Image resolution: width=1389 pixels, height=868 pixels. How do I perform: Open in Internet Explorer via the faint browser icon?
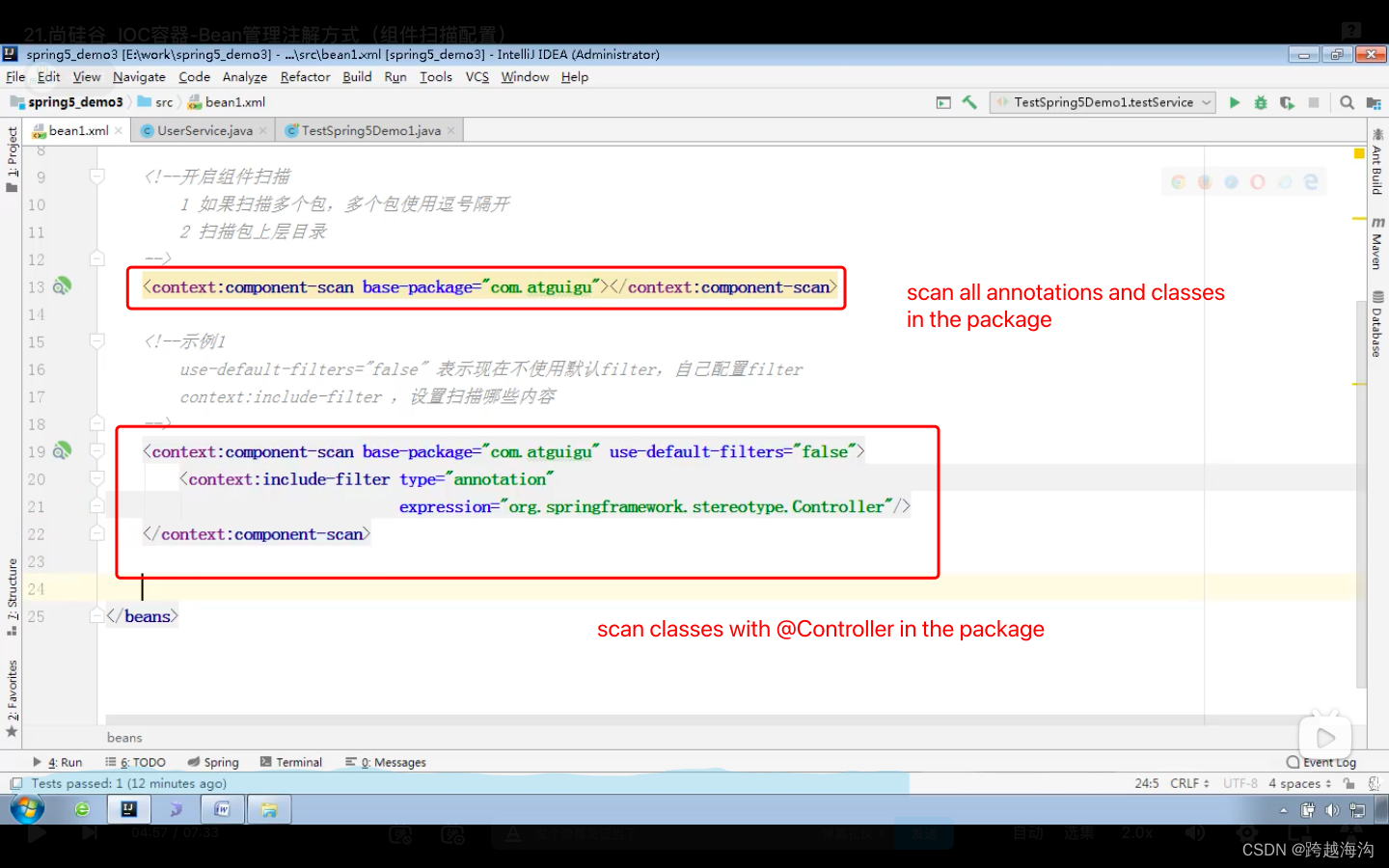[1284, 181]
